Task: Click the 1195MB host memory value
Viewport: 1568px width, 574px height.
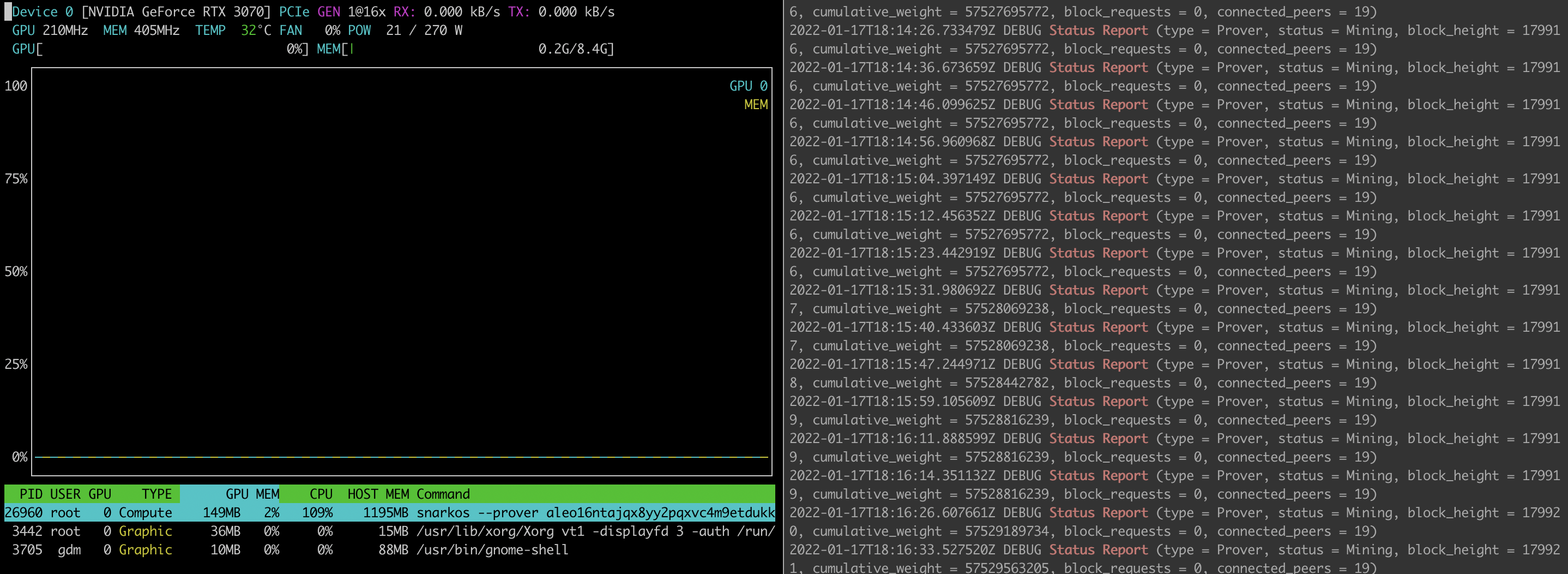Action: pyautogui.click(x=386, y=512)
